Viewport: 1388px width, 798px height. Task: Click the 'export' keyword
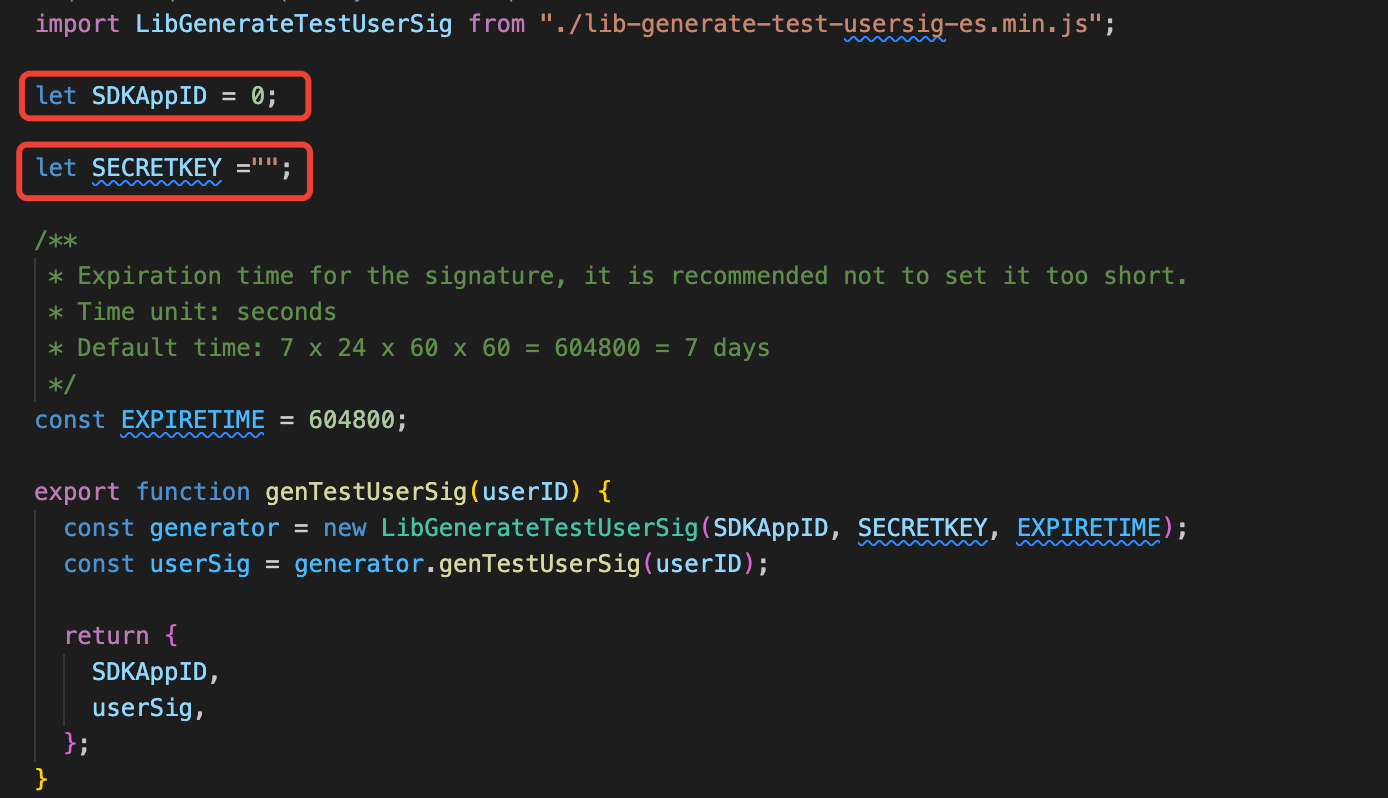[77, 492]
